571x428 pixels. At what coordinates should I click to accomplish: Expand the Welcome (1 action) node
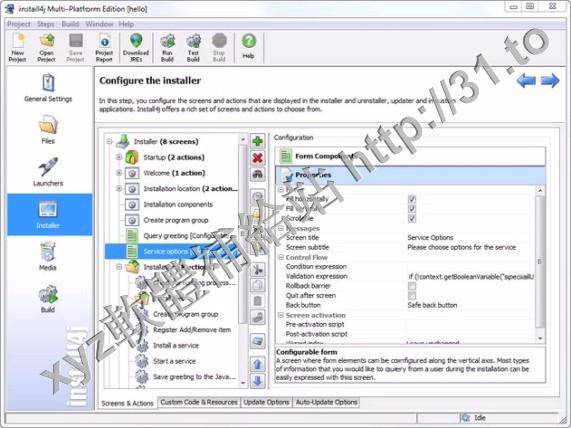[119, 173]
